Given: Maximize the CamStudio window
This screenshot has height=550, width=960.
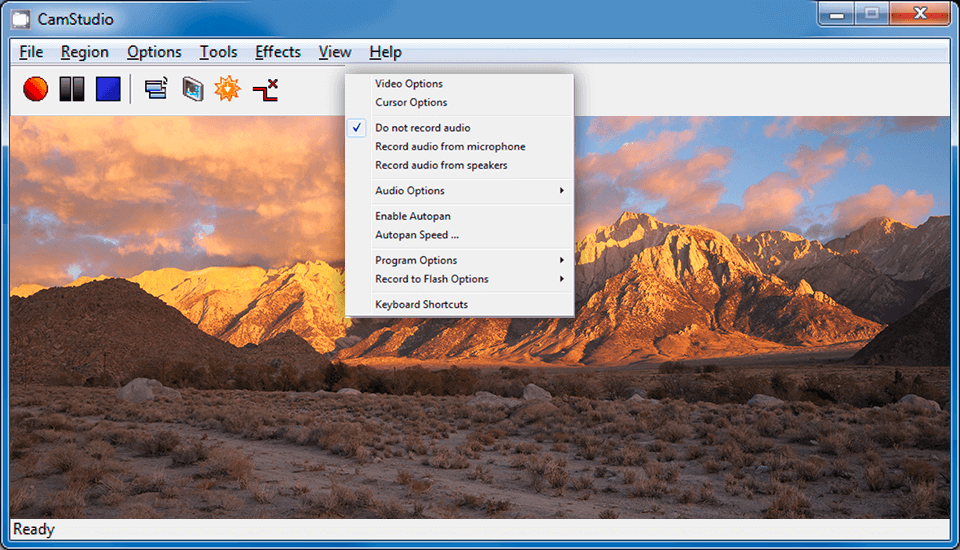Looking at the screenshot, I should [872, 13].
